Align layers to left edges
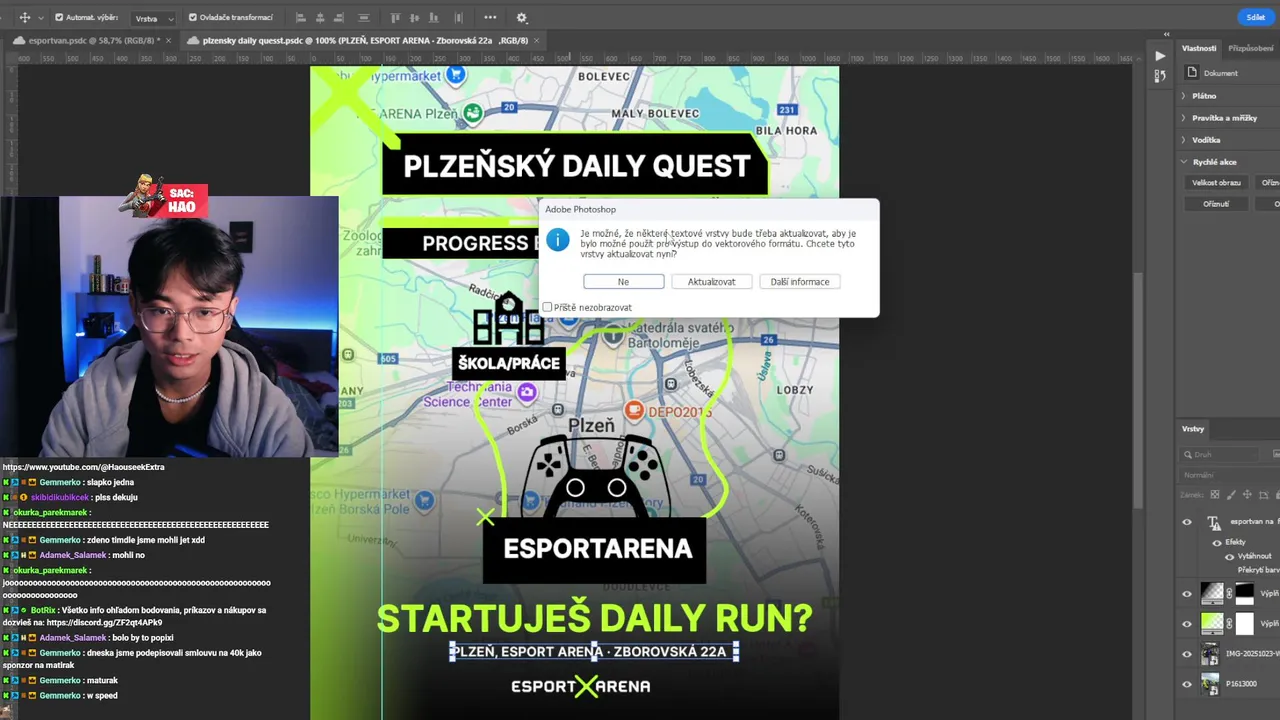 click(300, 17)
